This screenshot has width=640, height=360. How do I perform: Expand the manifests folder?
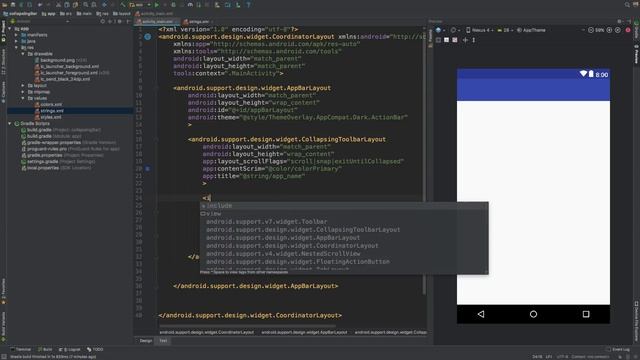coord(16,35)
